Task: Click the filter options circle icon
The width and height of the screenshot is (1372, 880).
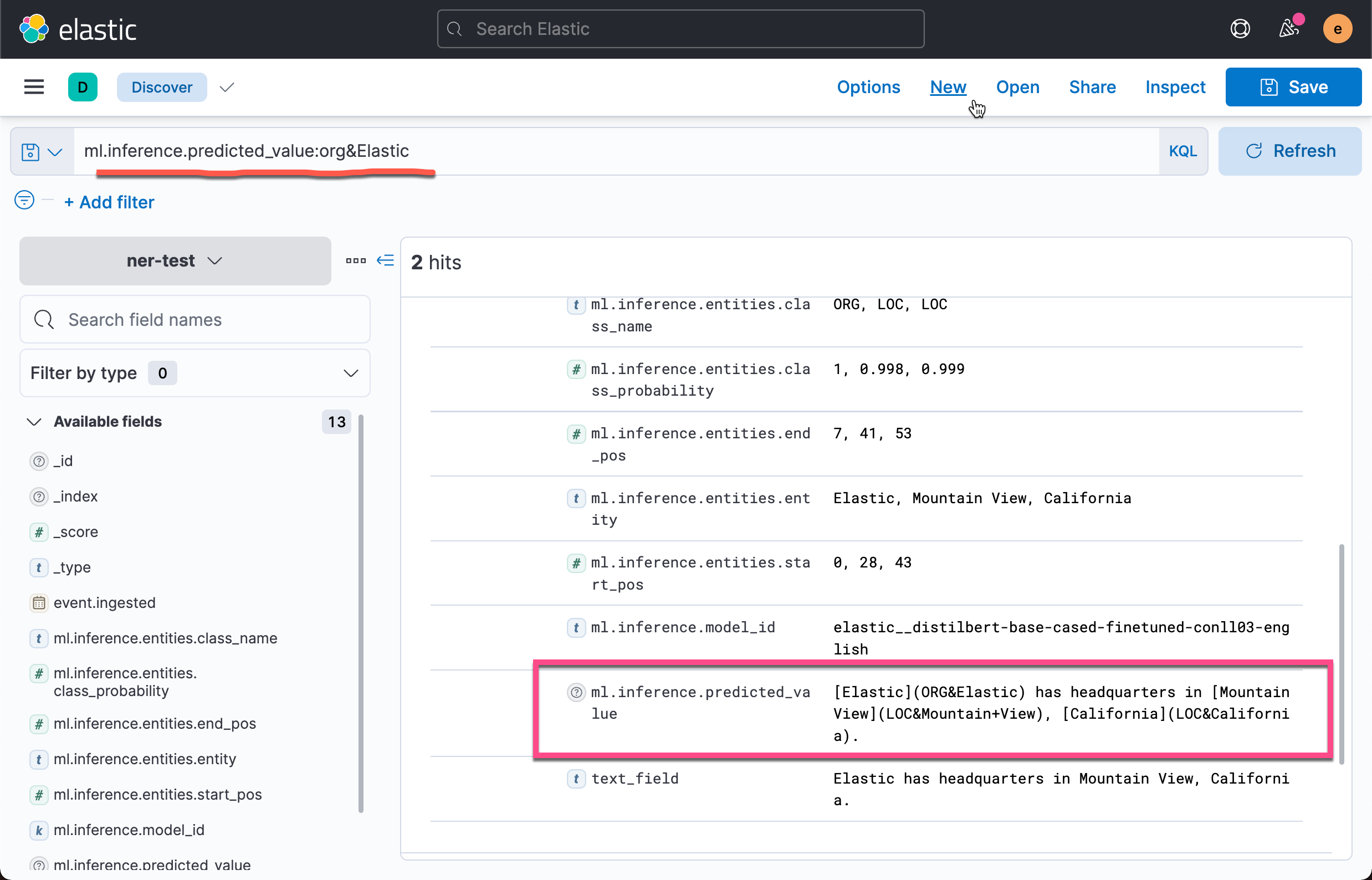Action: click(x=24, y=200)
